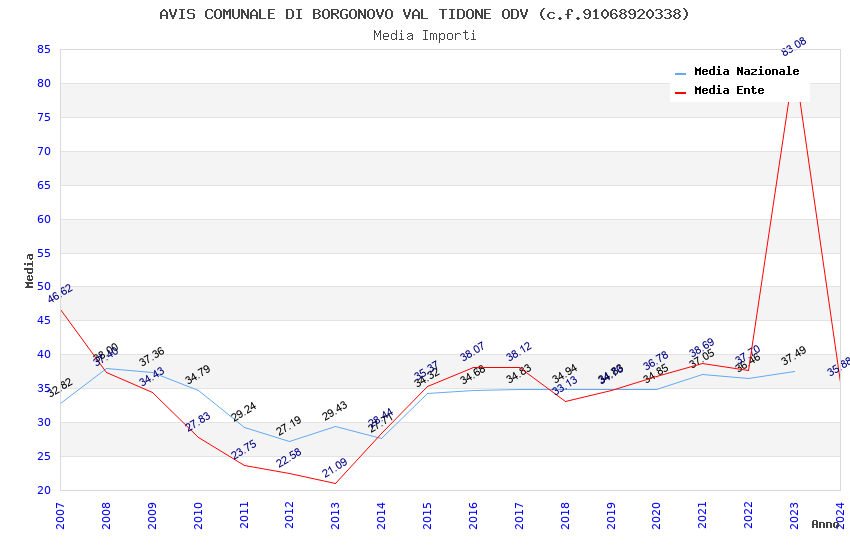Select year 2010 on the x-axis
The image size is (850, 550).
(x=198, y=515)
